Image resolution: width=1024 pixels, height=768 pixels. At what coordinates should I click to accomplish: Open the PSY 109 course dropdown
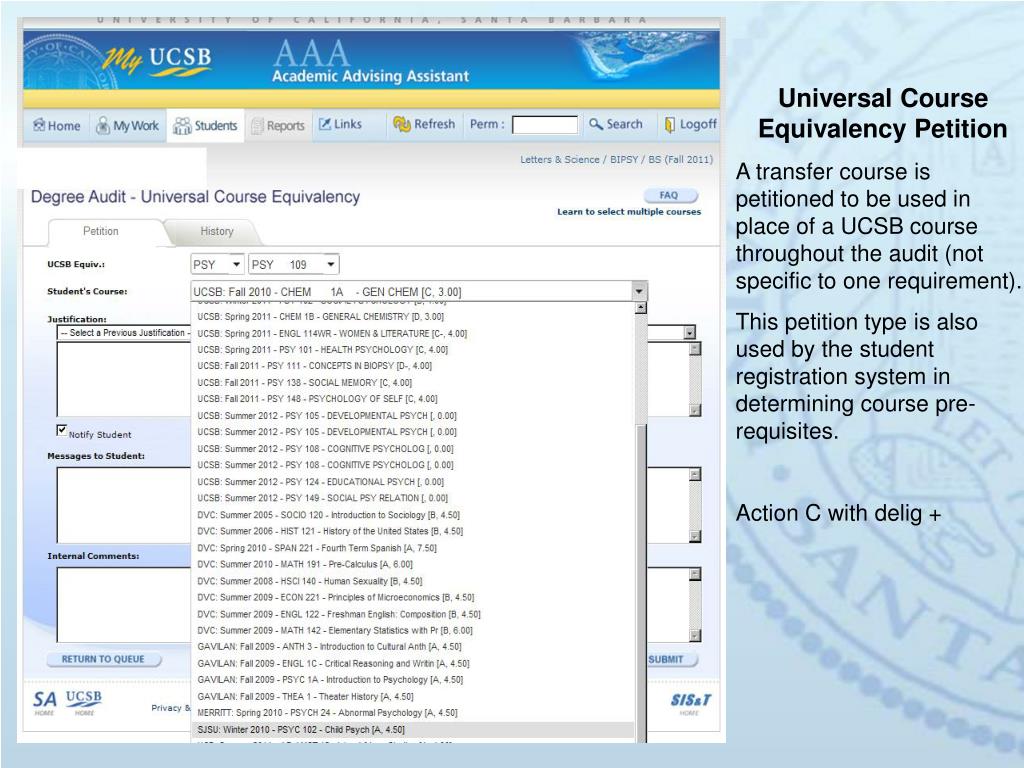294,264
